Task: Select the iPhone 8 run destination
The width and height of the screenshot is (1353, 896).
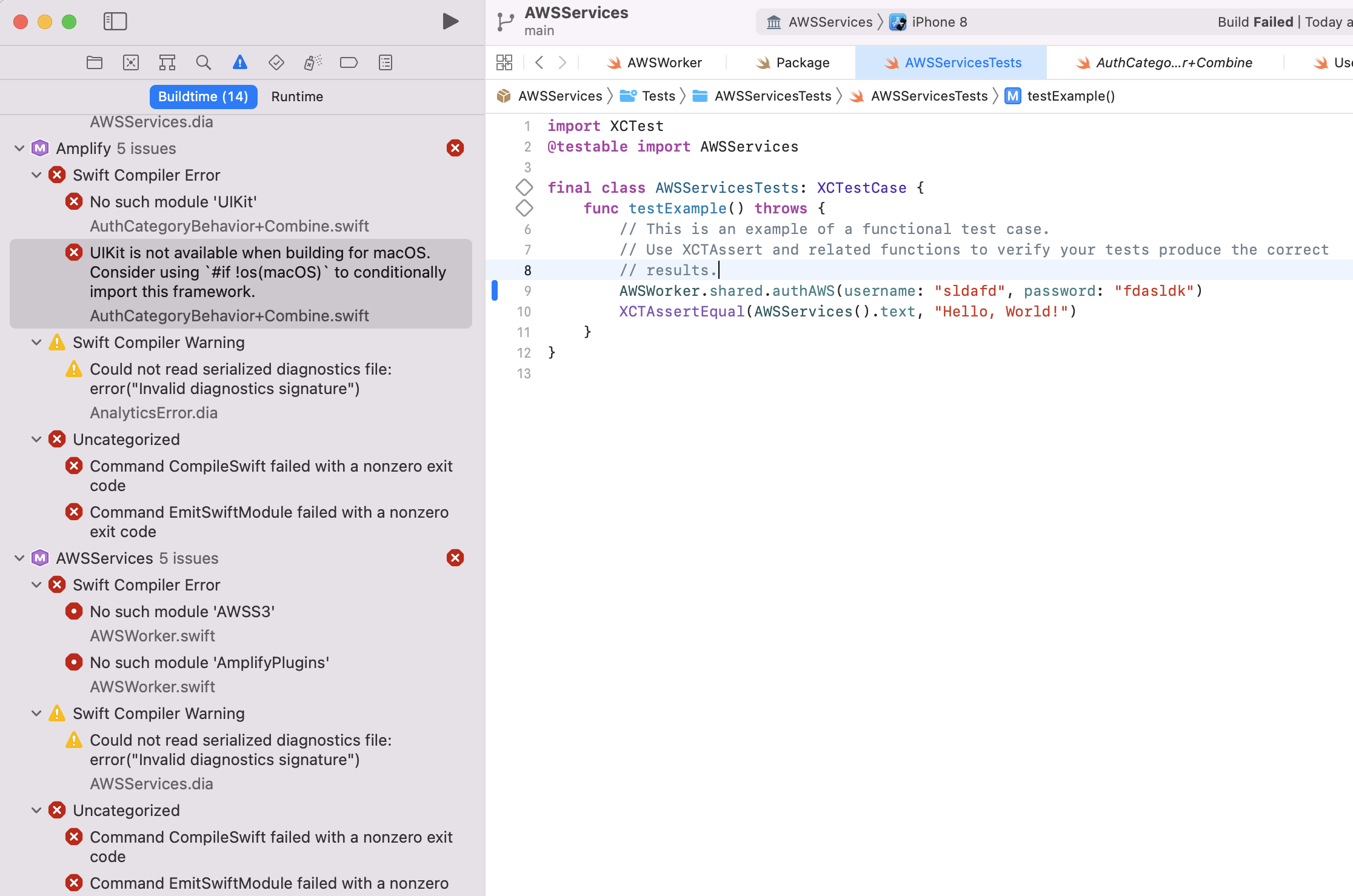Action: click(938, 22)
